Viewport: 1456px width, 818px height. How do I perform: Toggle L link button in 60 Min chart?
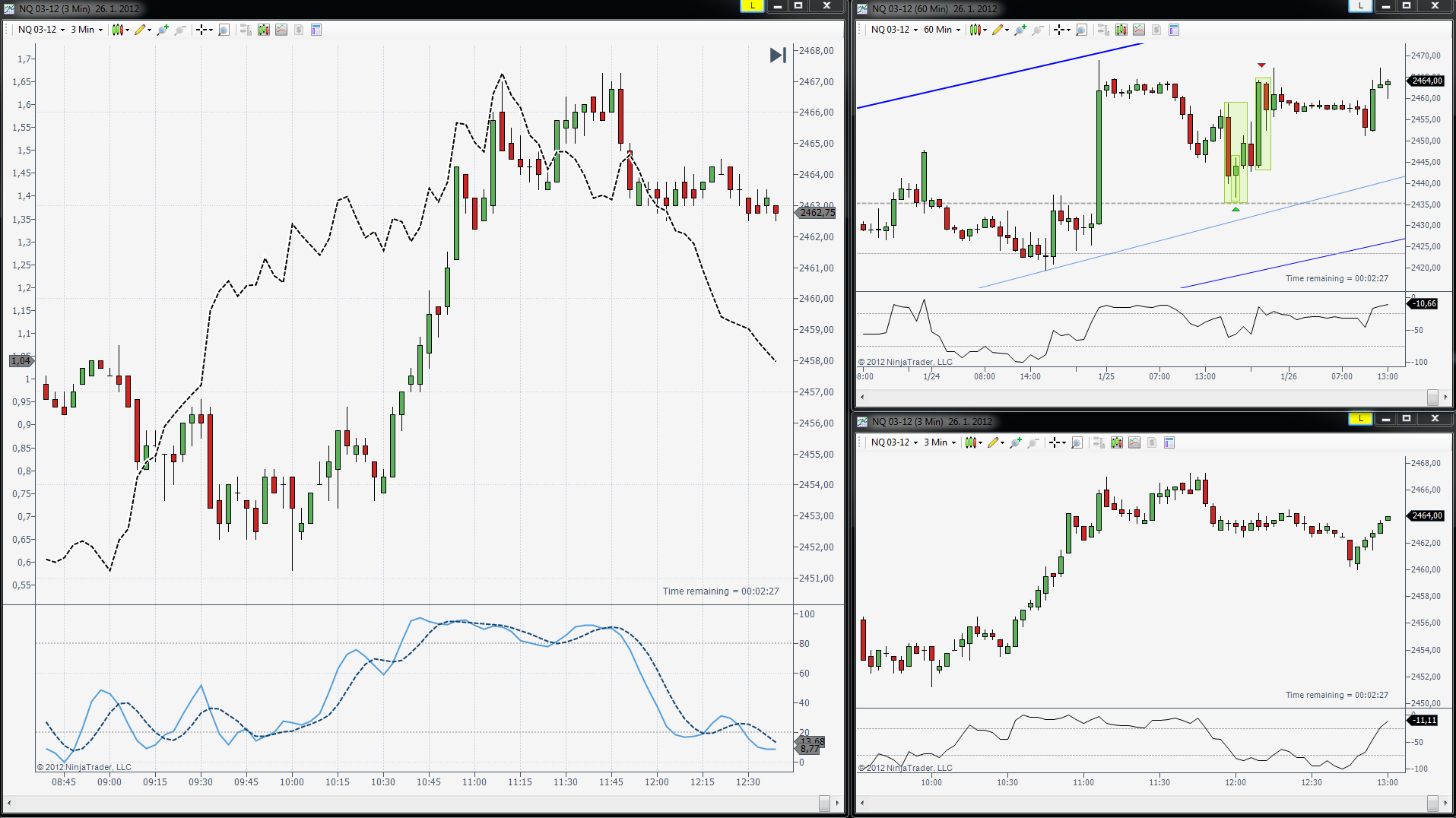pos(1360,6)
